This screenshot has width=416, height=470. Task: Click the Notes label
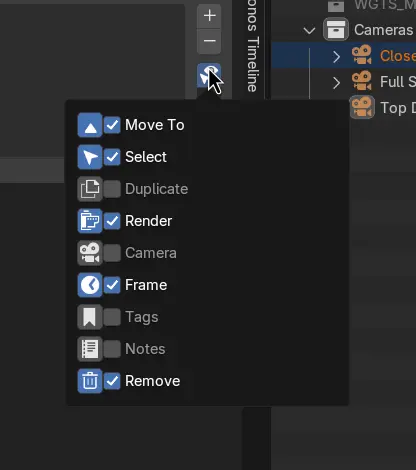(145, 349)
